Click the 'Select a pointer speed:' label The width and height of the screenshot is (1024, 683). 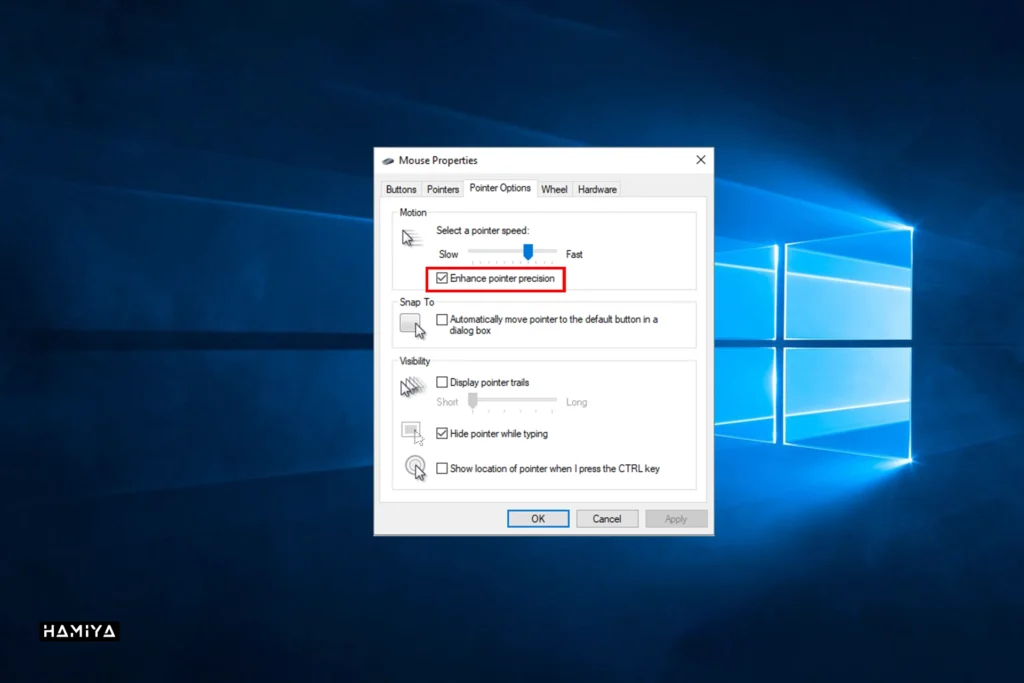(x=483, y=230)
